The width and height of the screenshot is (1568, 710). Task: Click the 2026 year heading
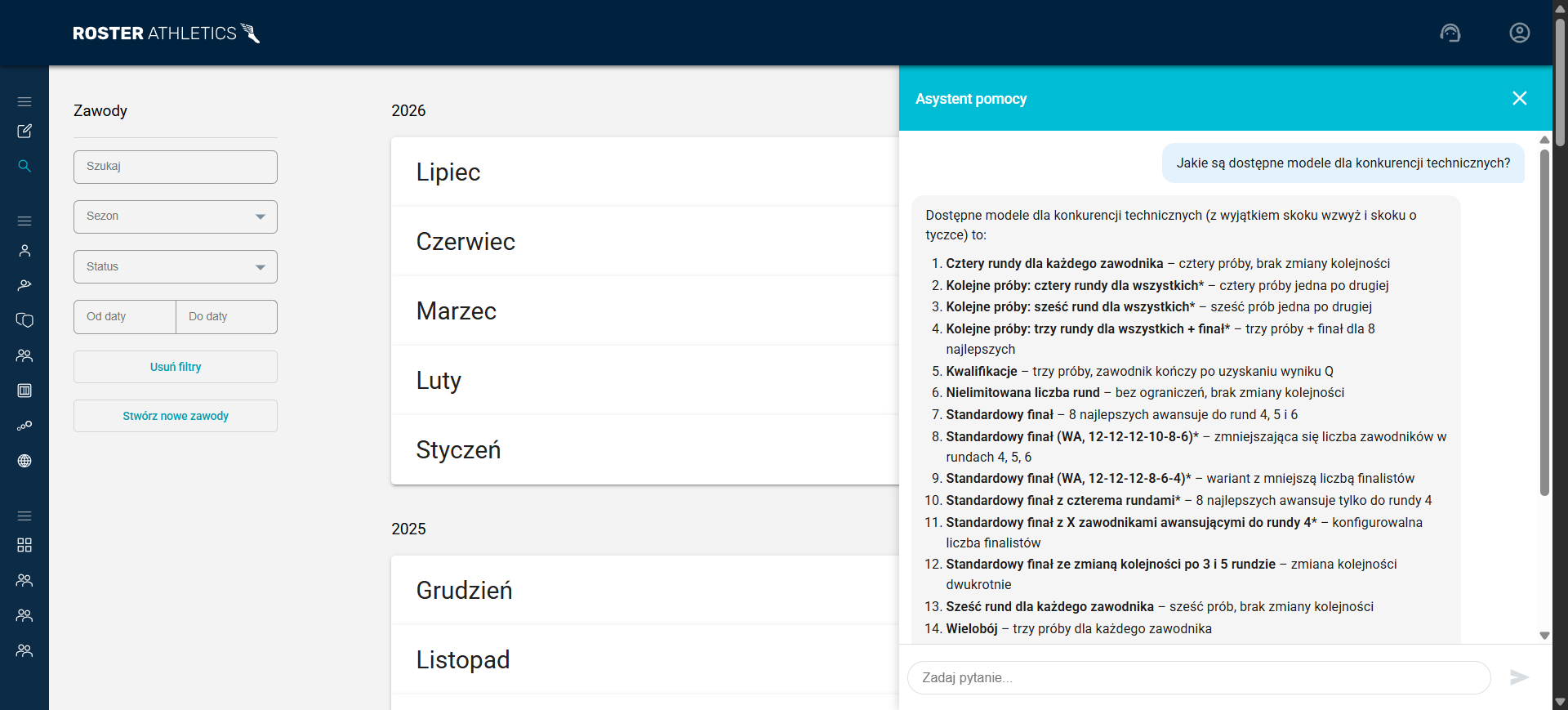point(408,110)
